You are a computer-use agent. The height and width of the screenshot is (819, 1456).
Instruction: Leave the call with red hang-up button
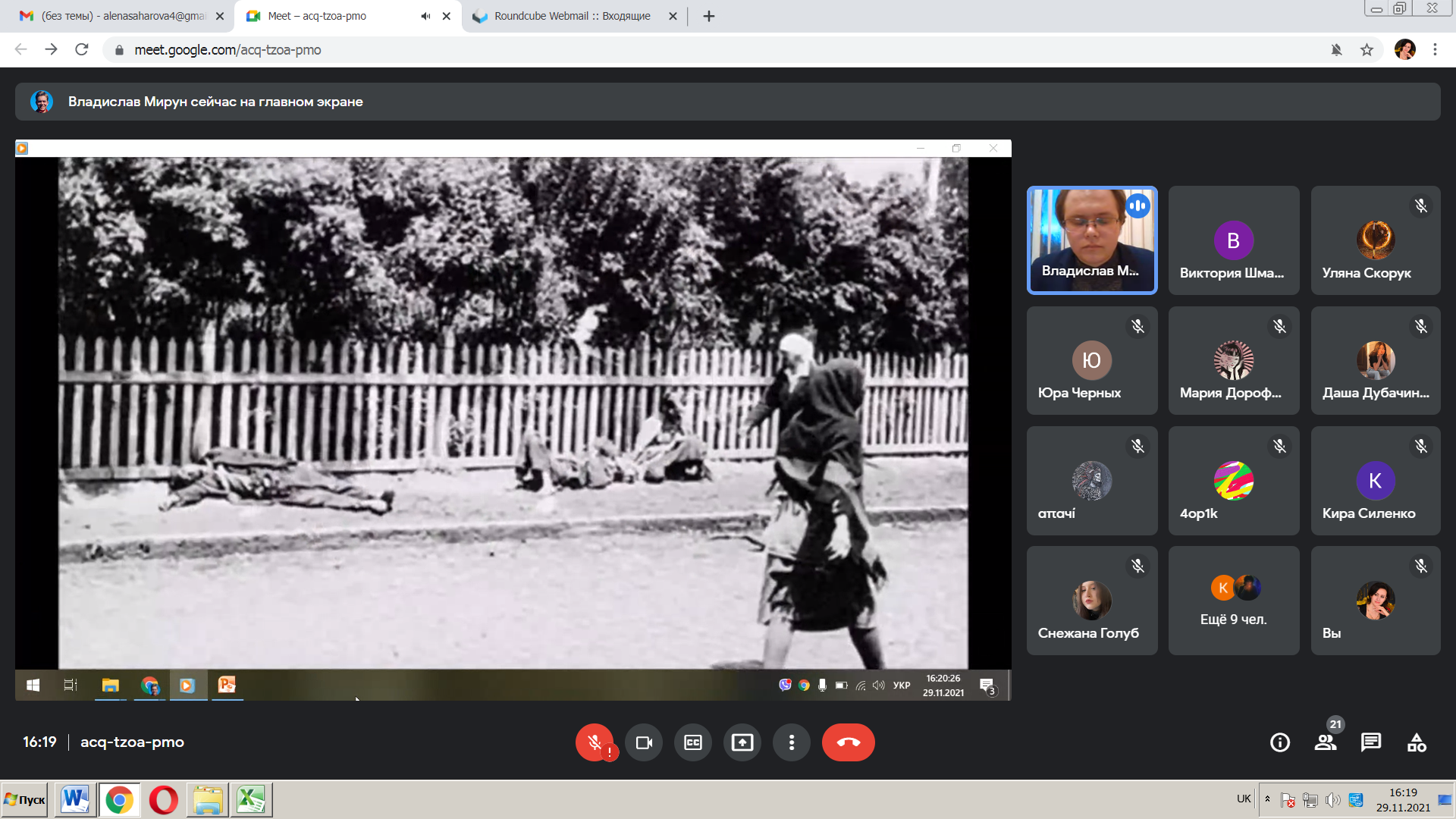point(848,742)
